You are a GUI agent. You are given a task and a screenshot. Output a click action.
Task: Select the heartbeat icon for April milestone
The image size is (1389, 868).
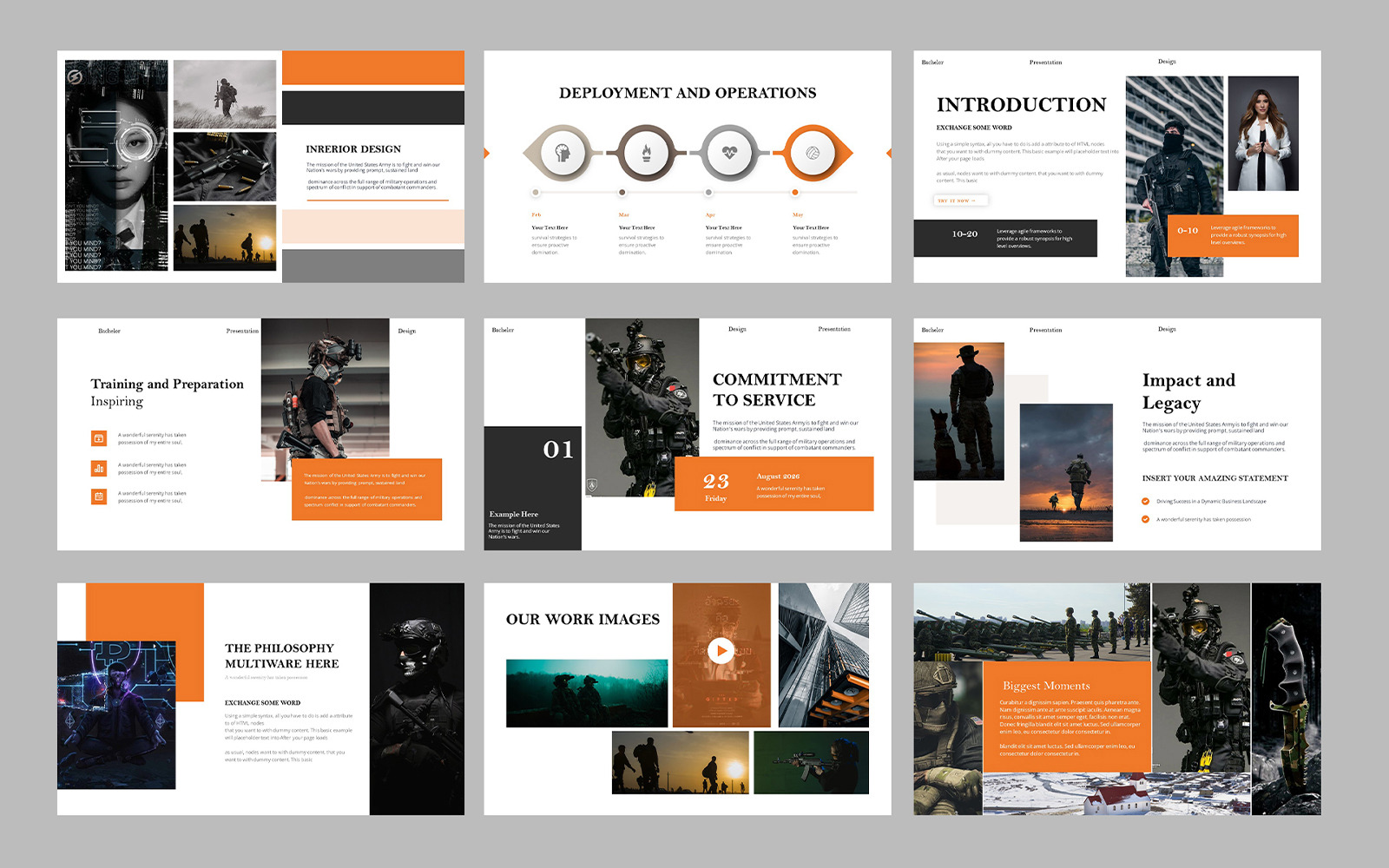tap(728, 154)
